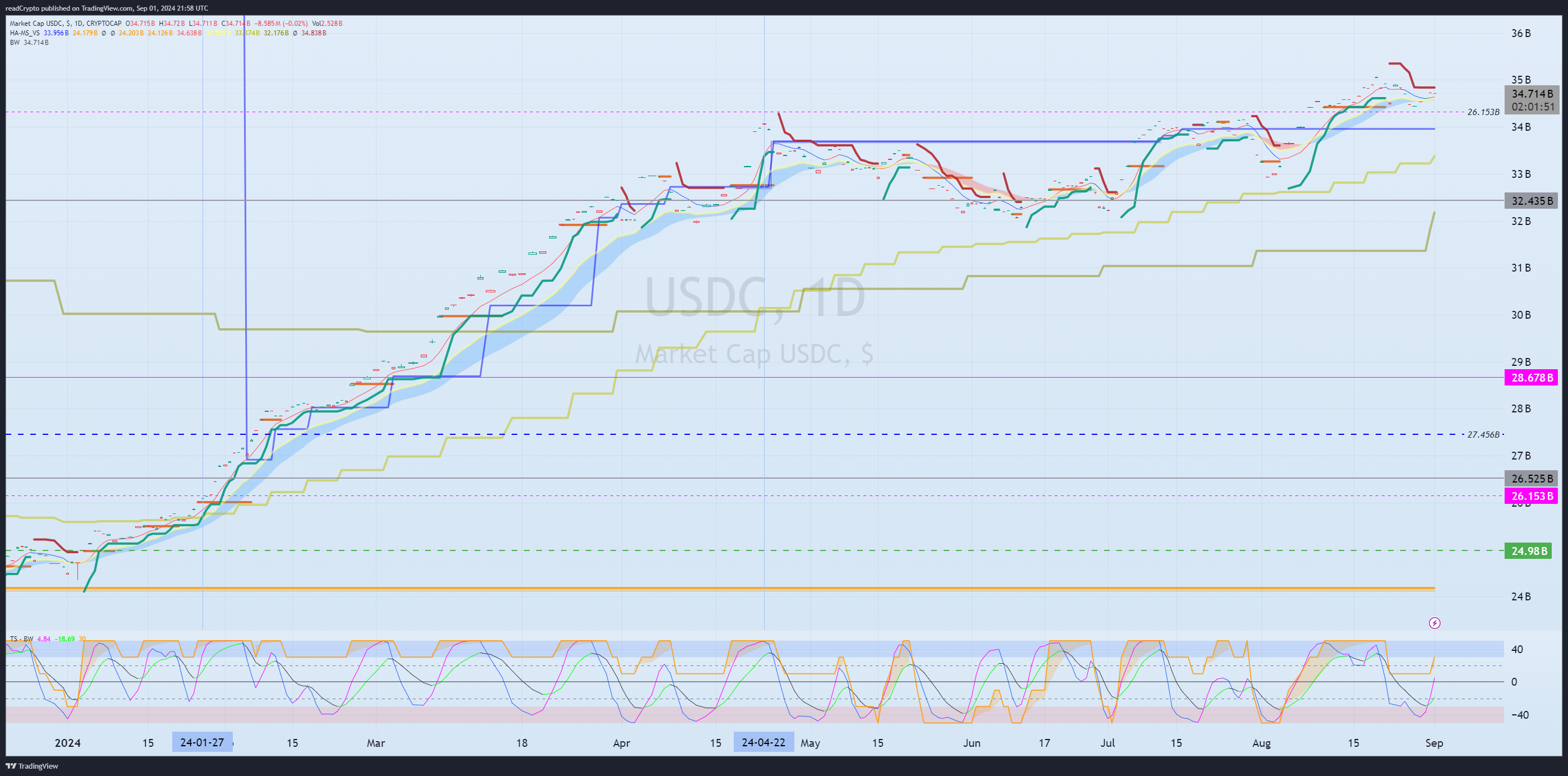The height and width of the screenshot is (776, 1568).
Task: Click the gray 26.525B price label
Action: (x=1532, y=479)
